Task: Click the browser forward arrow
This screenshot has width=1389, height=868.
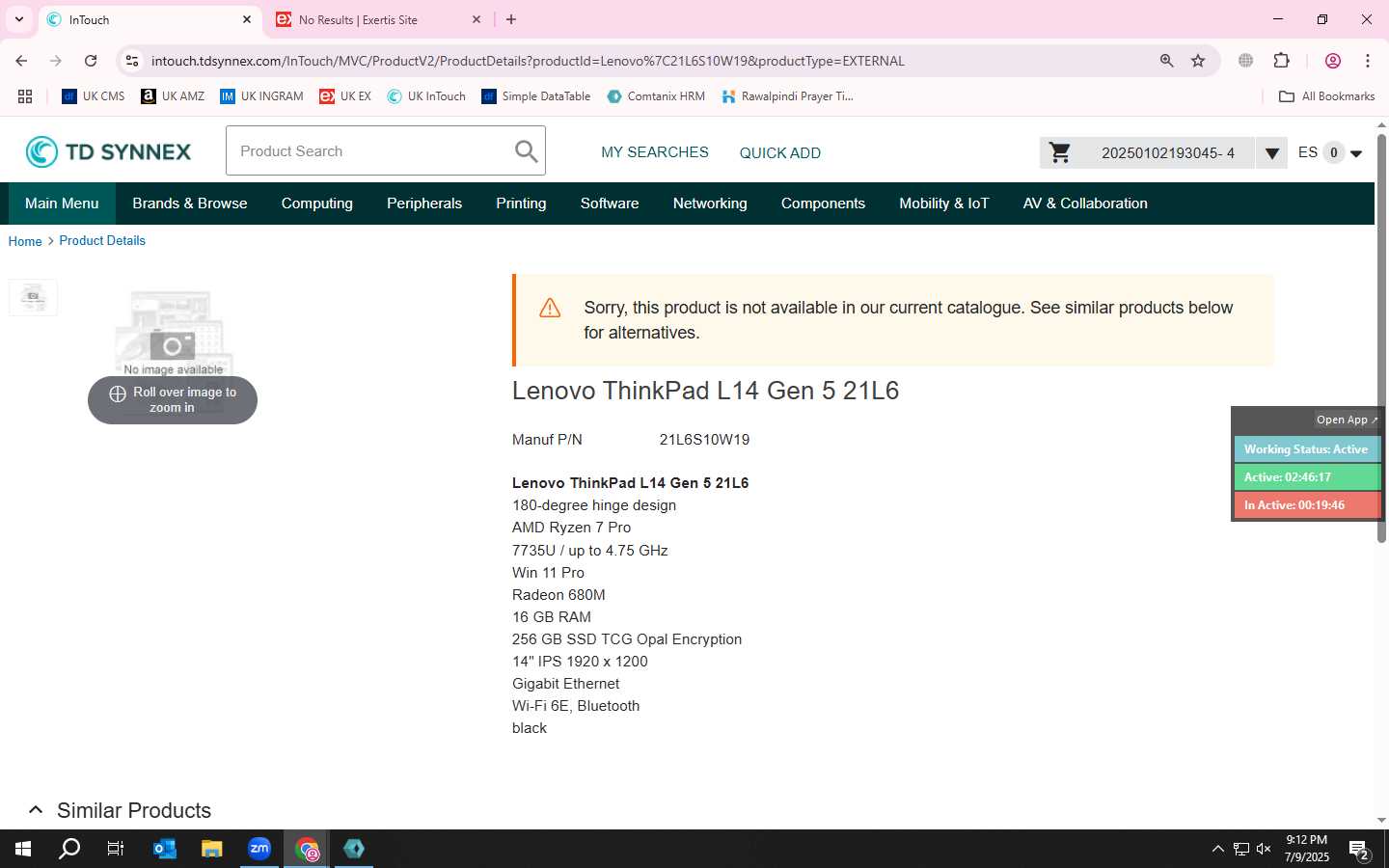Action: pyautogui.click(x=56, y=61)
